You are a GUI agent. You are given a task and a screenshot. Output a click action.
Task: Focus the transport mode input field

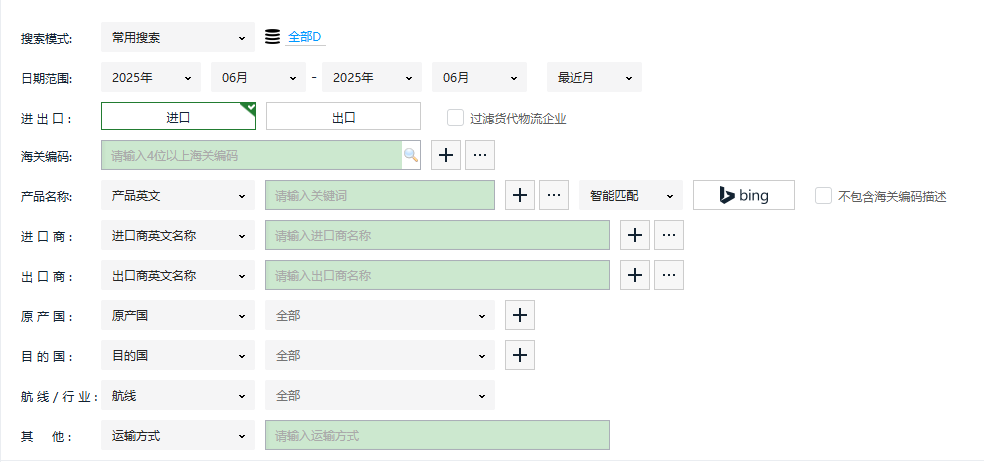tap(437, 435)
